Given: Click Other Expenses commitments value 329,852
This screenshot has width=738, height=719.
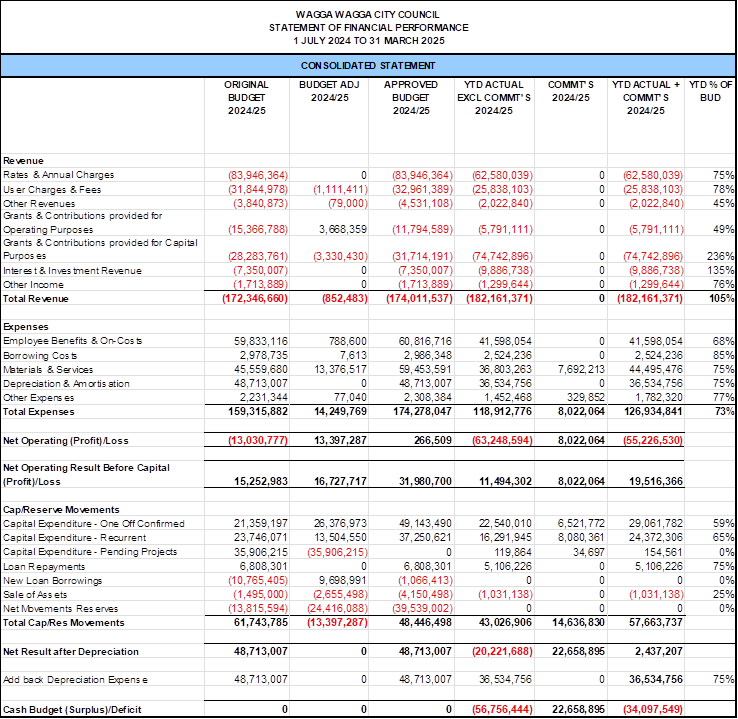Looking at the screenshot, I should point(586,398).
